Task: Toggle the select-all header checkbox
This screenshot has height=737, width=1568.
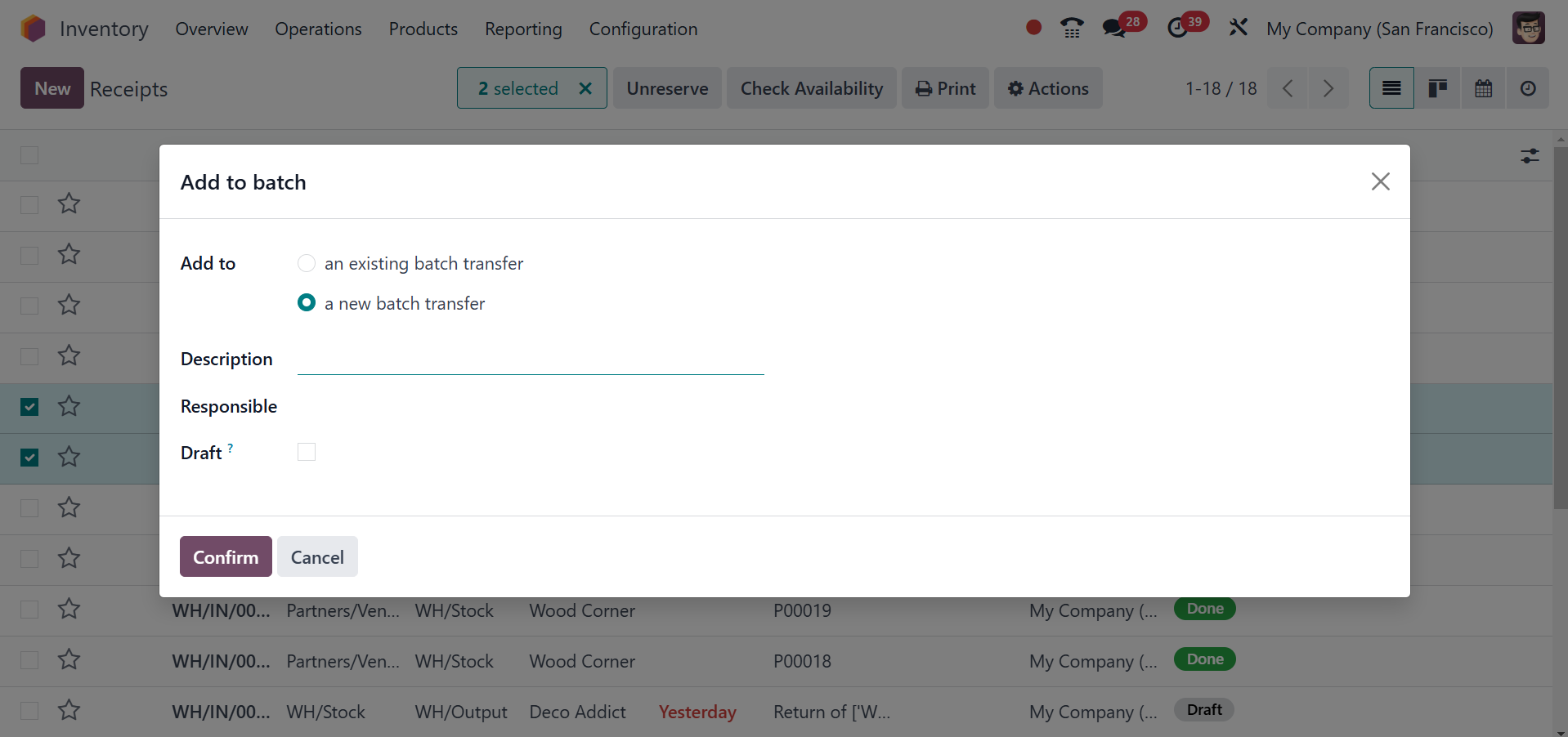Action: point(29,155)
